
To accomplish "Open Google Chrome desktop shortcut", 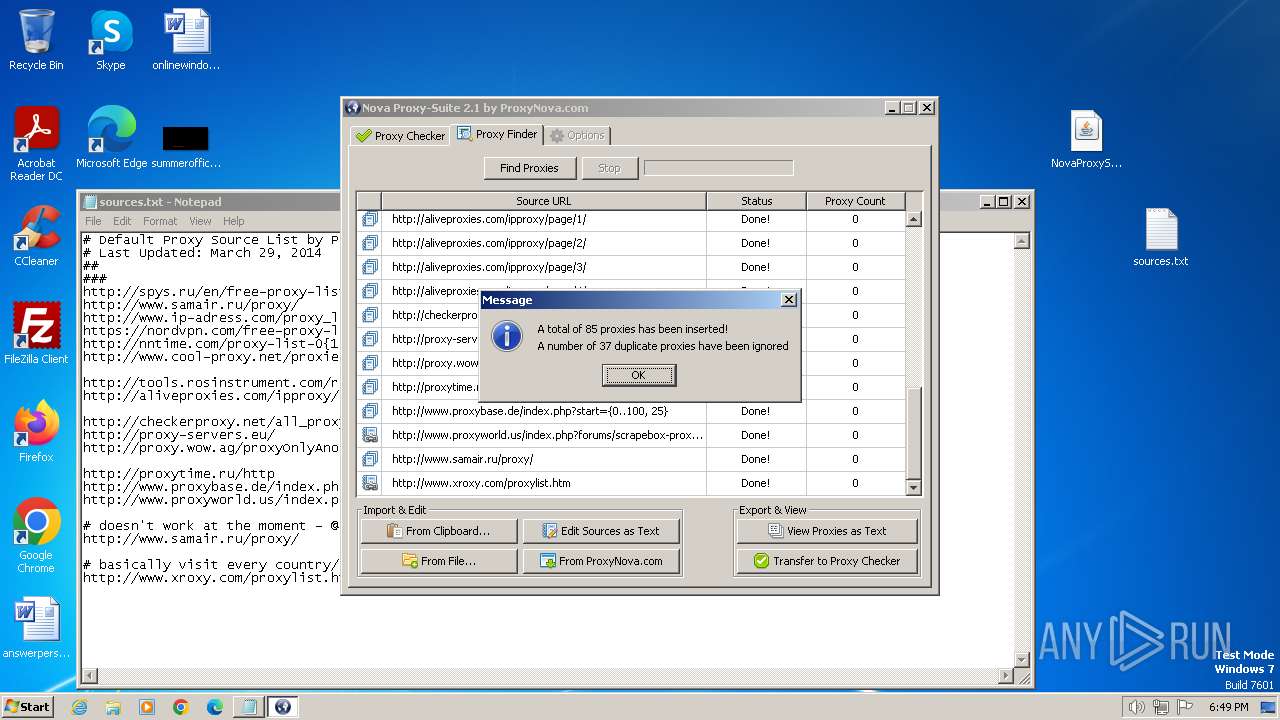I will click(36, 536).
